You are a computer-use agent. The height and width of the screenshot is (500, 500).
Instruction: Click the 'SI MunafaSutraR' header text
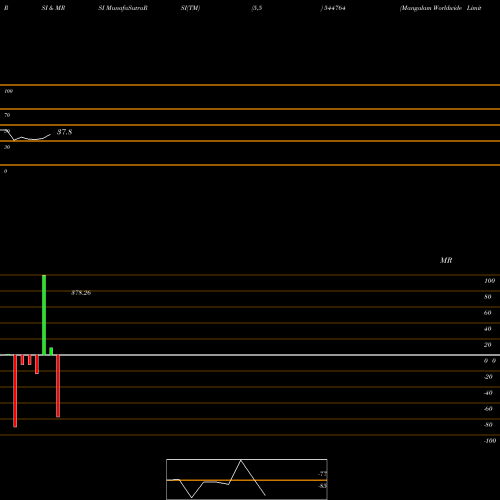point(123,8)
